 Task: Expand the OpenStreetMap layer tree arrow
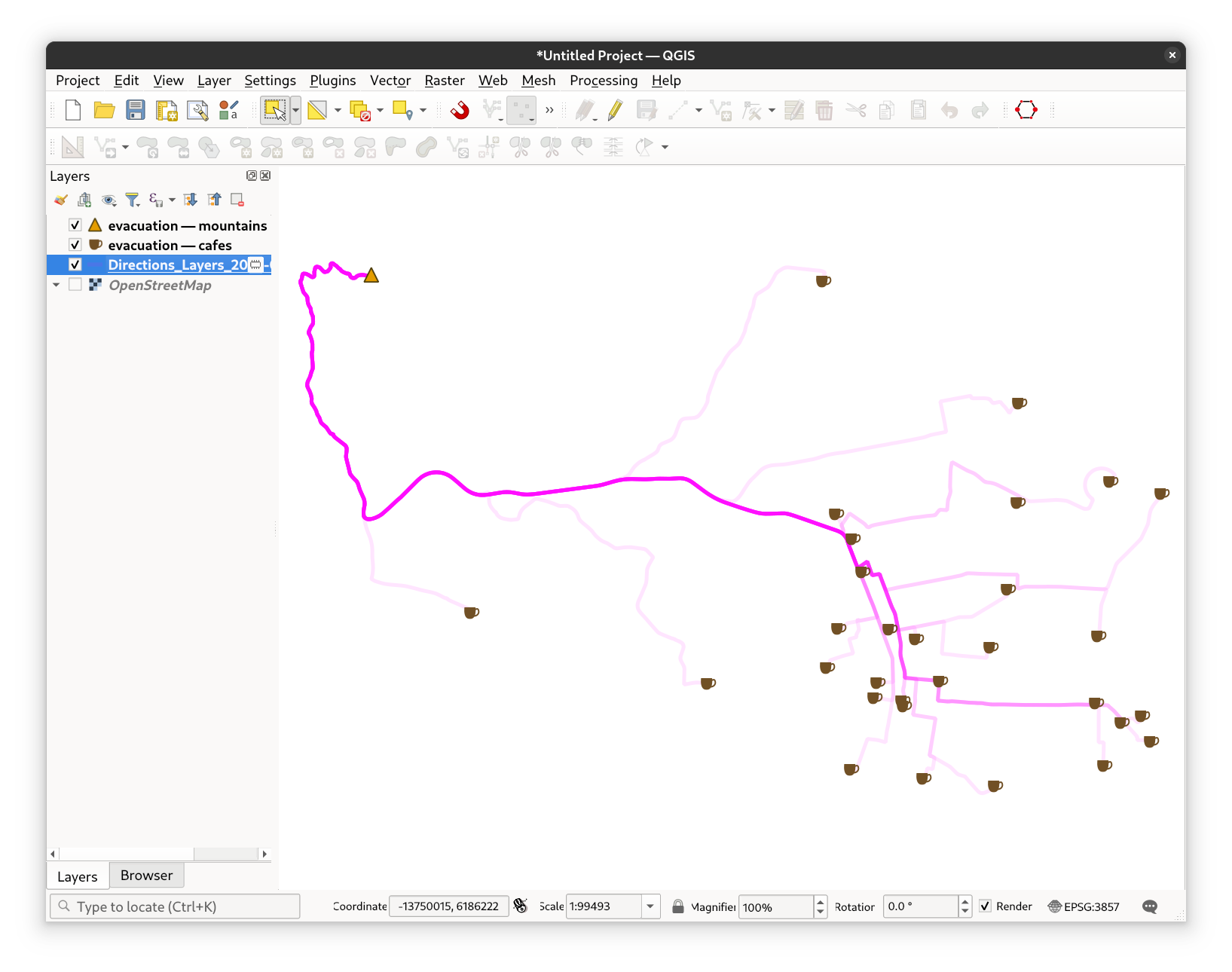tap(57, 285)
